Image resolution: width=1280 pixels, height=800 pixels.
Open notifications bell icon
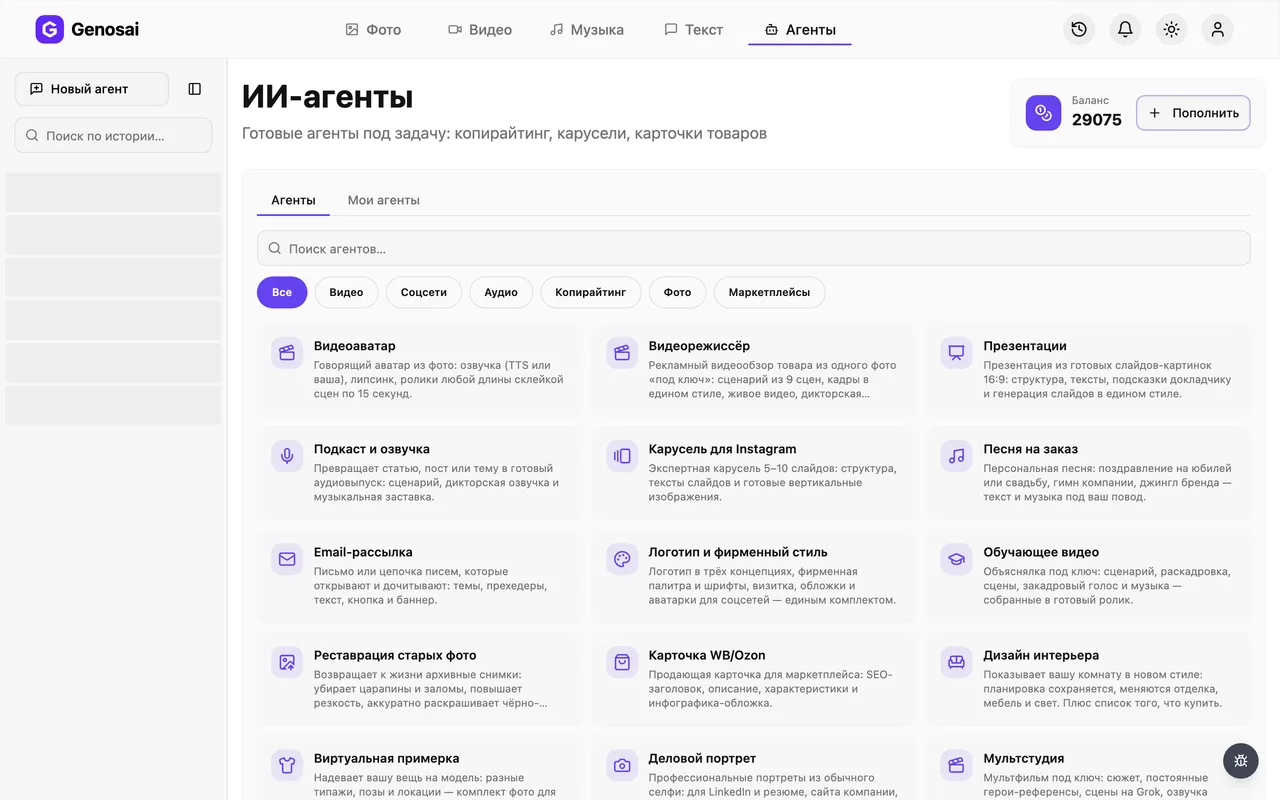pyautogui.click(x=1125, y=30)
